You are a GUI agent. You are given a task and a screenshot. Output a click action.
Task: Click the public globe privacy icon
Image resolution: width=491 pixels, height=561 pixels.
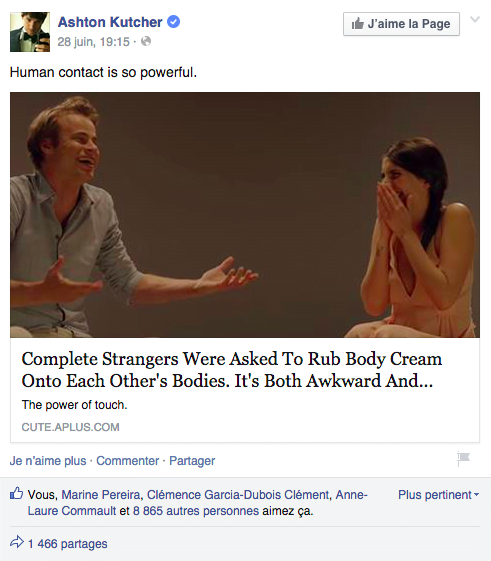[x=146, y=42]
